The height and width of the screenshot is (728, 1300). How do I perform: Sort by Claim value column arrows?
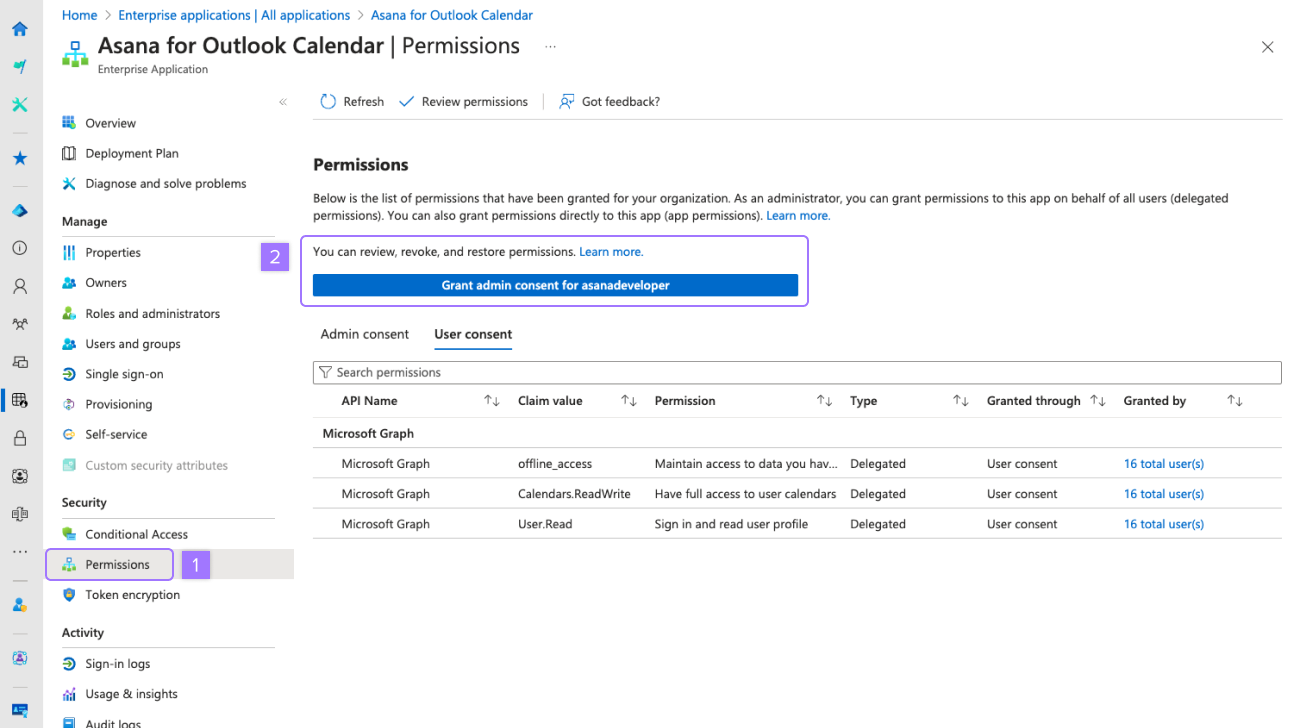pos(629,401)
